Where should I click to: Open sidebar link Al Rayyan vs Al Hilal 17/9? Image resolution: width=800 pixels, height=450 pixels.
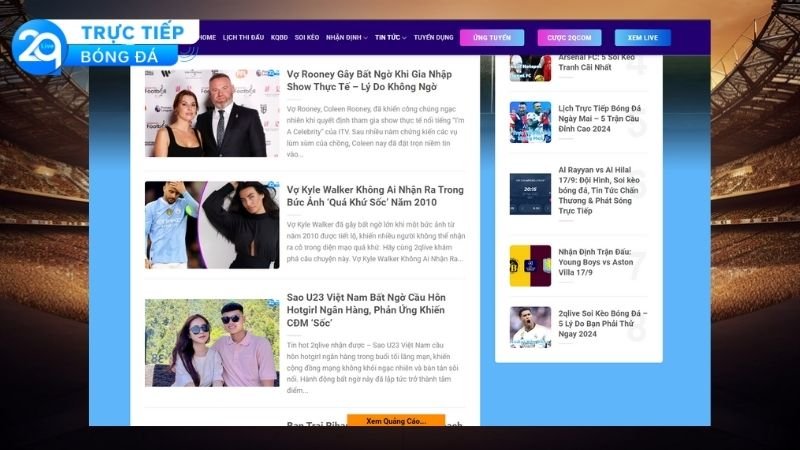(x=598, y=190)
